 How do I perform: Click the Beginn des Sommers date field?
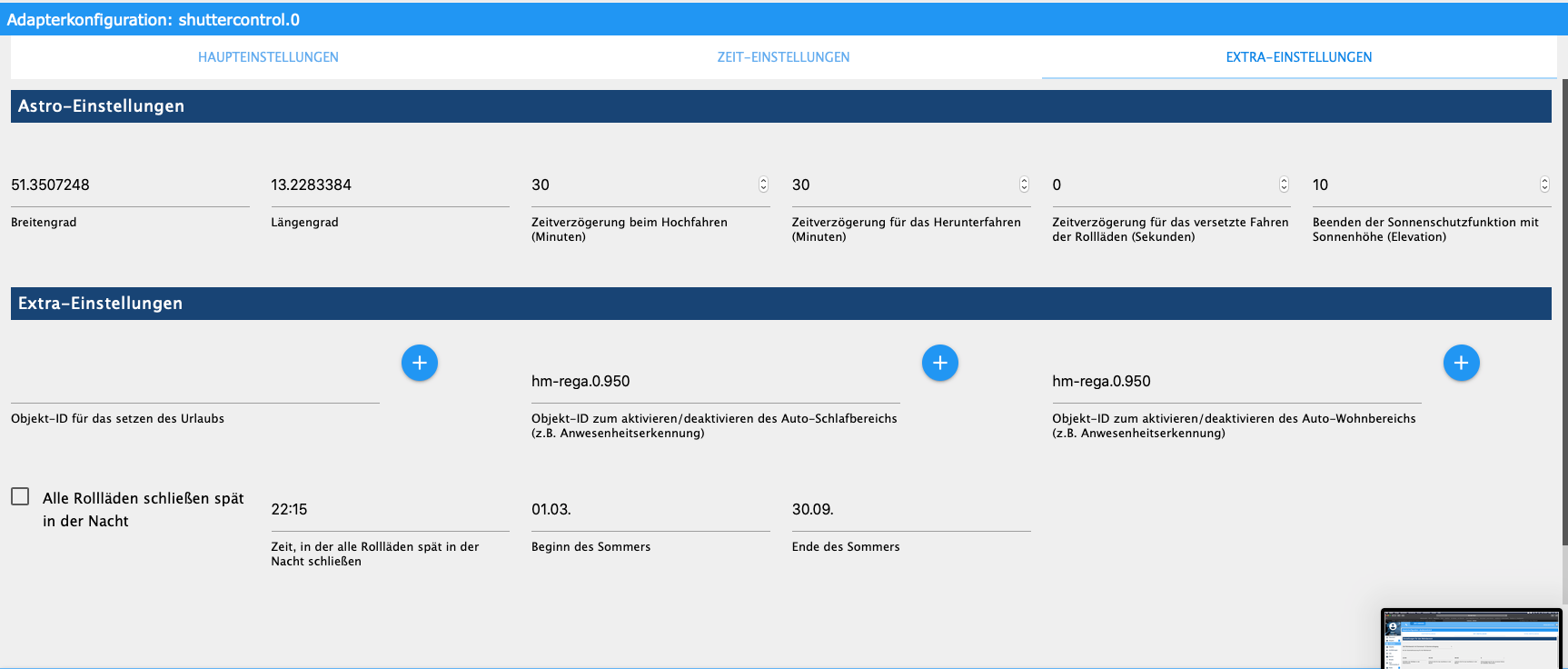click(650, 510)
